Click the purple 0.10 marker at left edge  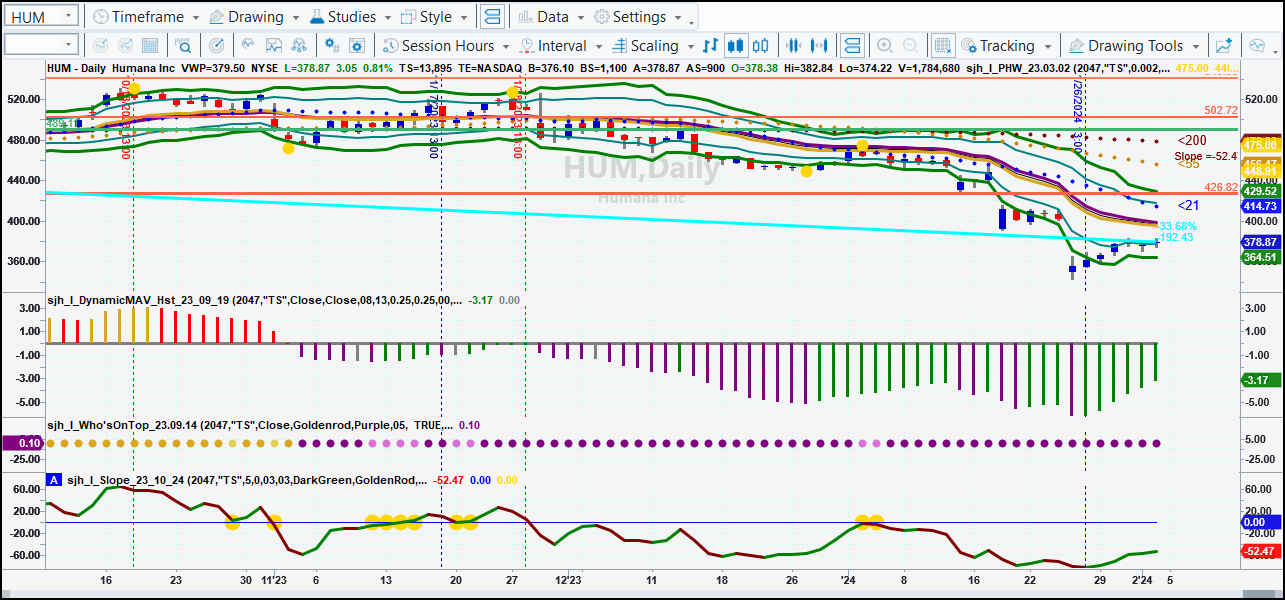[22, 443]
